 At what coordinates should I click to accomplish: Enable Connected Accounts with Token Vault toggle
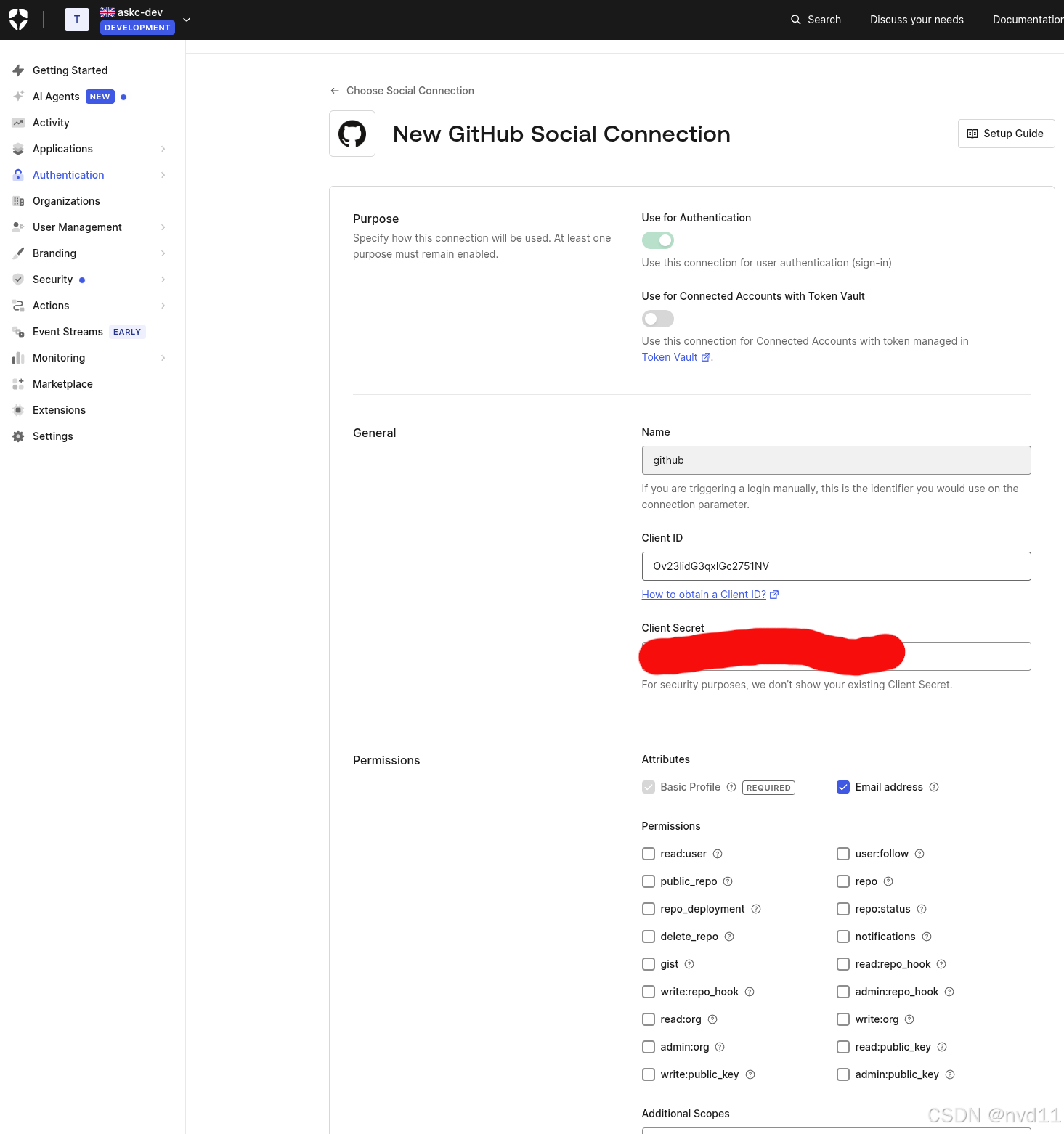[x=658, y=319]
